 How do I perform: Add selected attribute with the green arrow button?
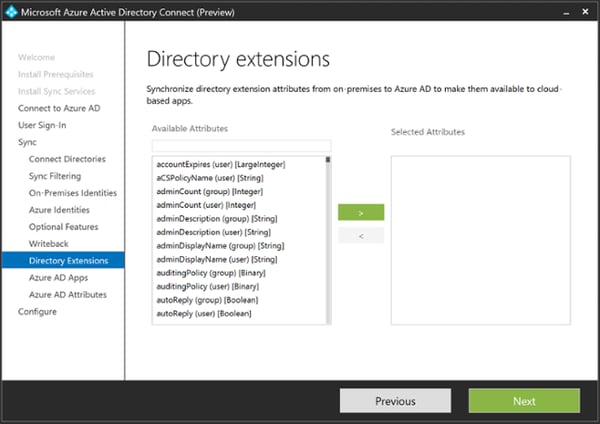(x=361, y=212)
